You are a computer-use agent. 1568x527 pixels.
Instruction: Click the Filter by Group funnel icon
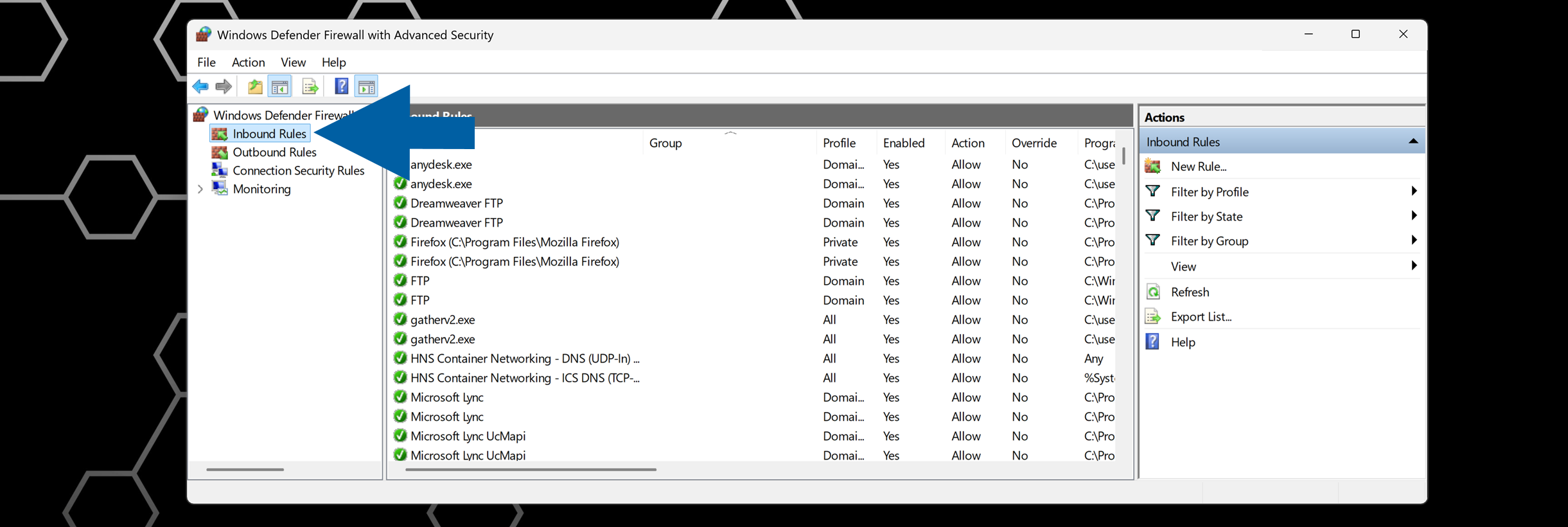(x=1153, y=240)
